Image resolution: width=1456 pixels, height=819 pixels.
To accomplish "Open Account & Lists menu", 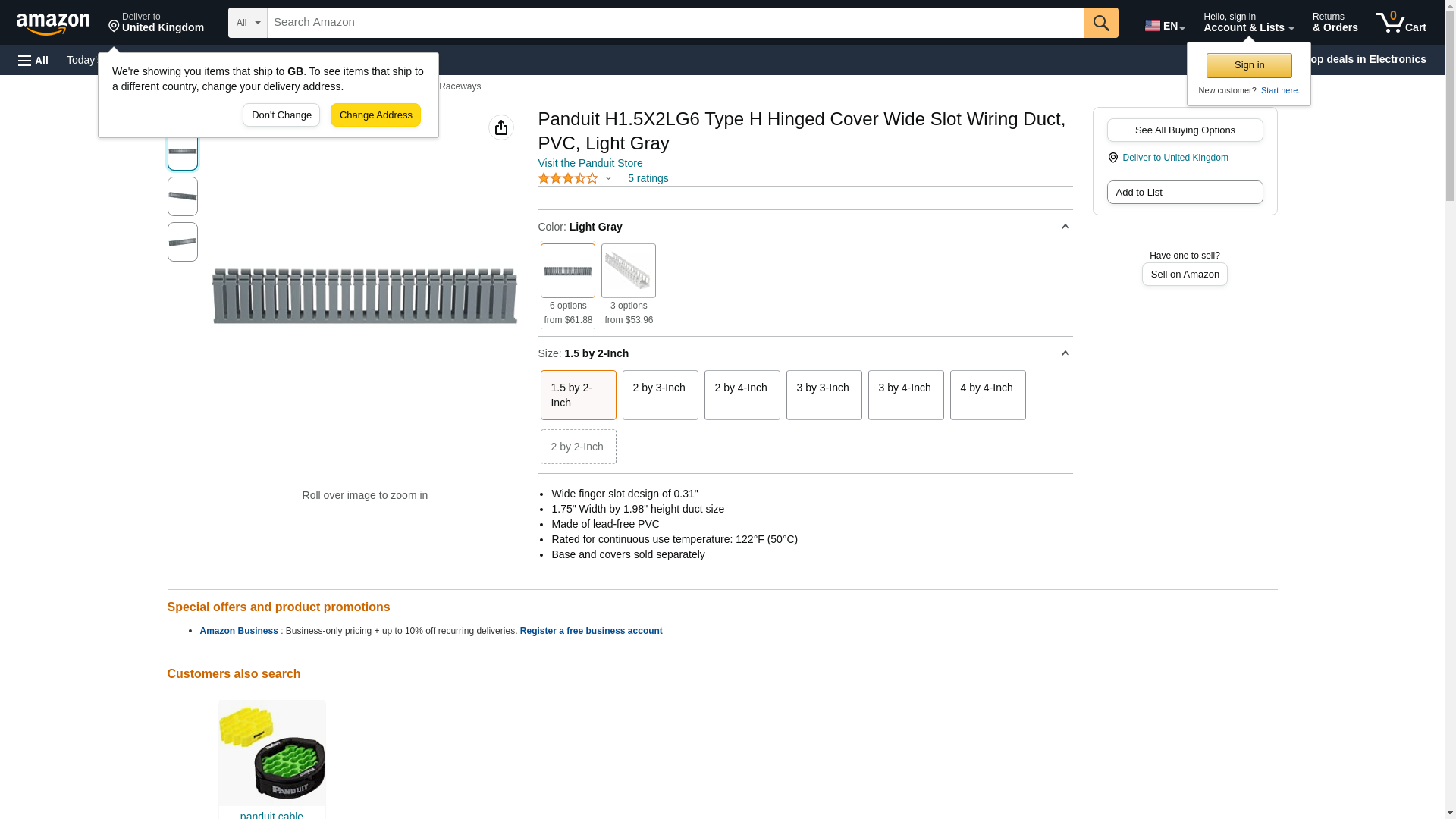I will point(1247,23).
